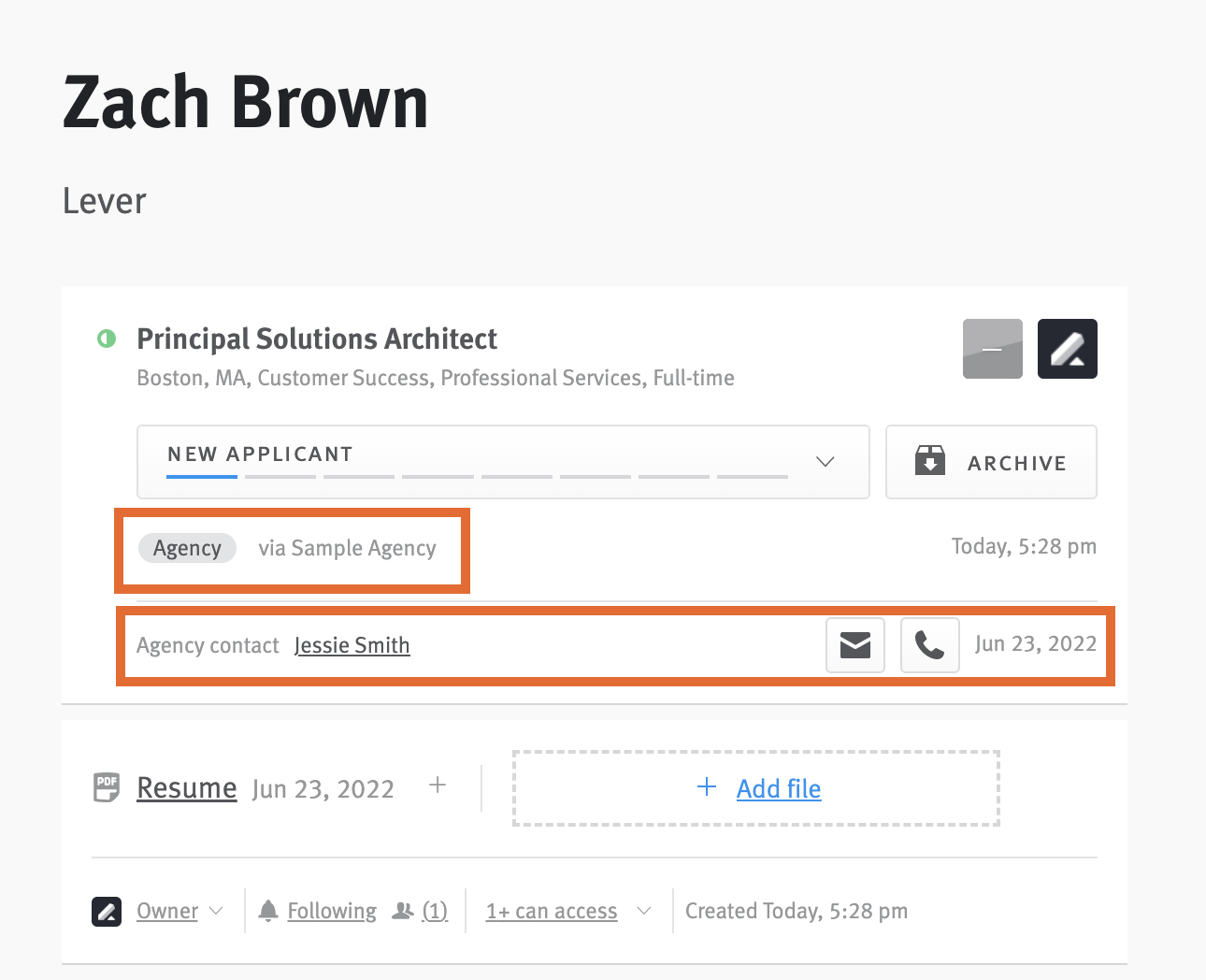
Task: Click the chevron arrow in the stage selector
Action: [x=825, y=462]
